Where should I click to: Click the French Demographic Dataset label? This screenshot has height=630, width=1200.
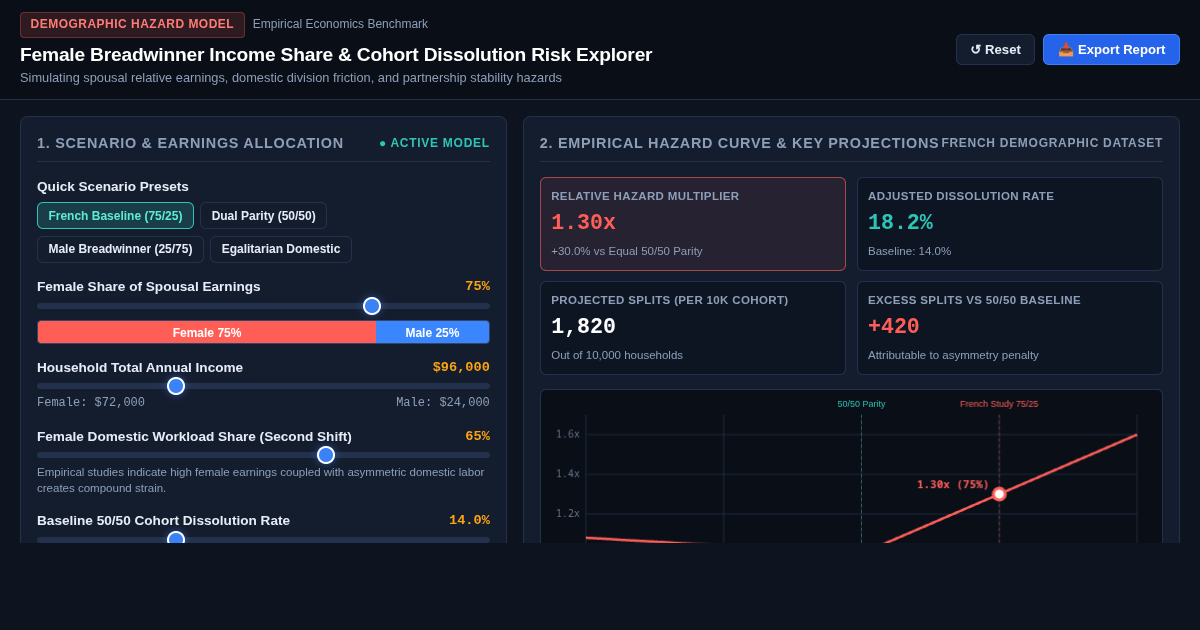1052,143
